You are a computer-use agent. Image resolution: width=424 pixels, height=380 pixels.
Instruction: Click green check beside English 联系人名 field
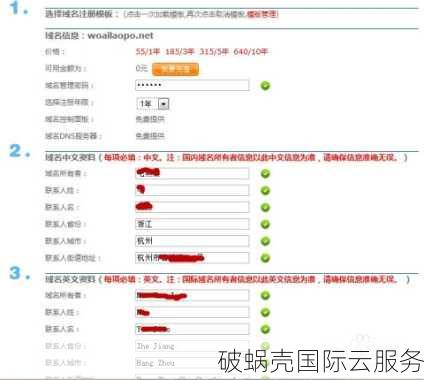[x=265, y=329]
